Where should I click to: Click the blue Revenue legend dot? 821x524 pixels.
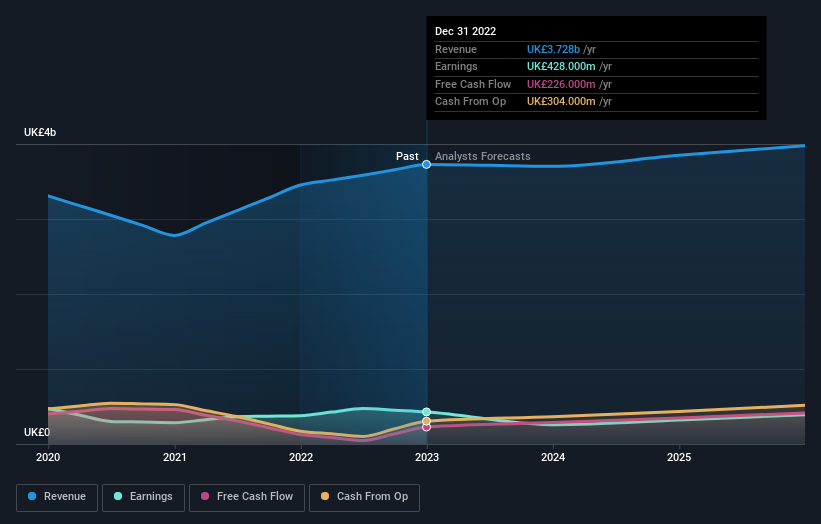(x=32, y=496)
